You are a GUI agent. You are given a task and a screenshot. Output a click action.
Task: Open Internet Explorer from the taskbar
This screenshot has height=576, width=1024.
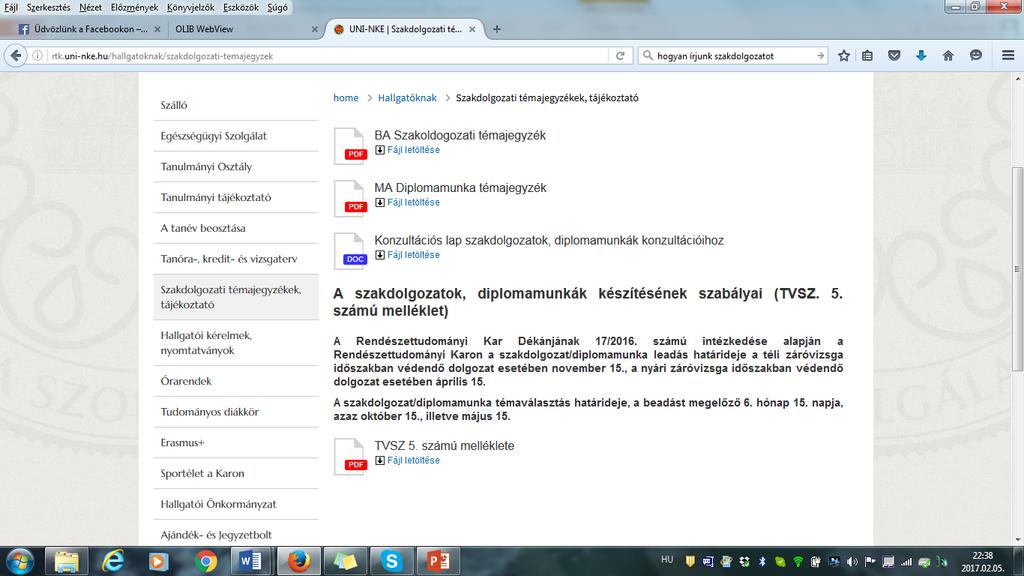[113, 561]
